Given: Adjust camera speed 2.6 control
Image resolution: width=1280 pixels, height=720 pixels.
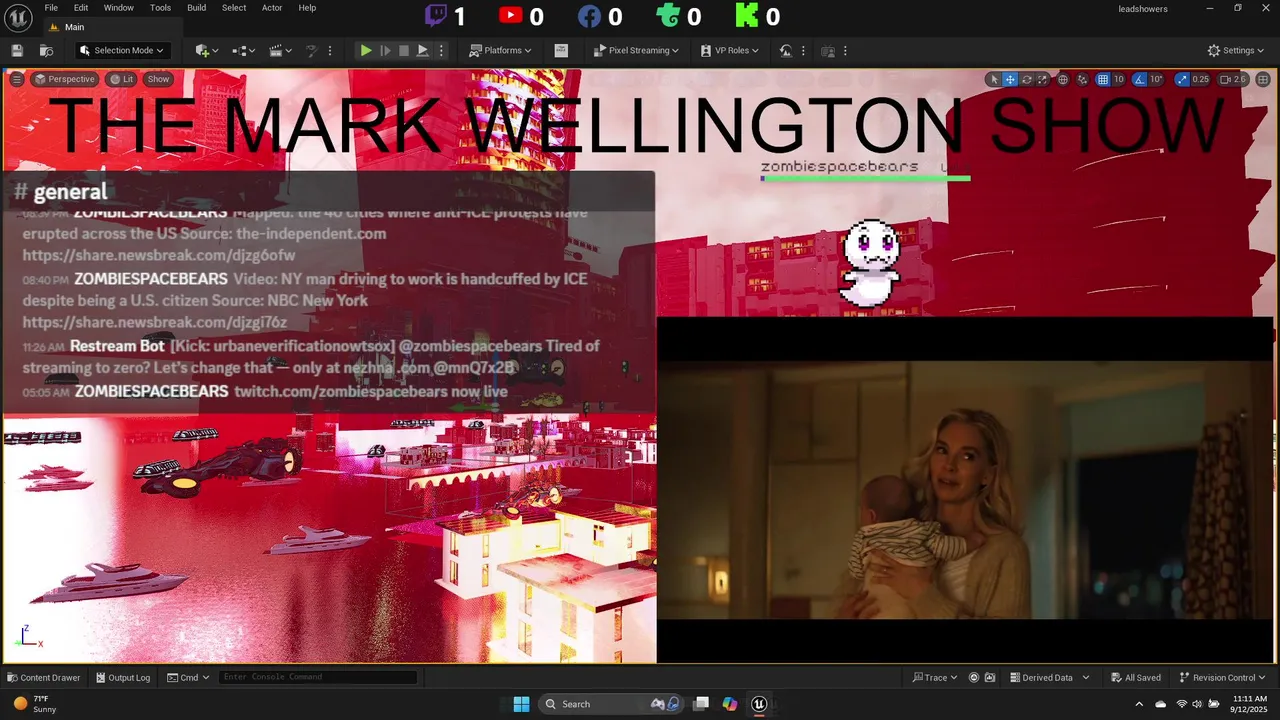Looking at the screenshot, I should pos(1232,79).
